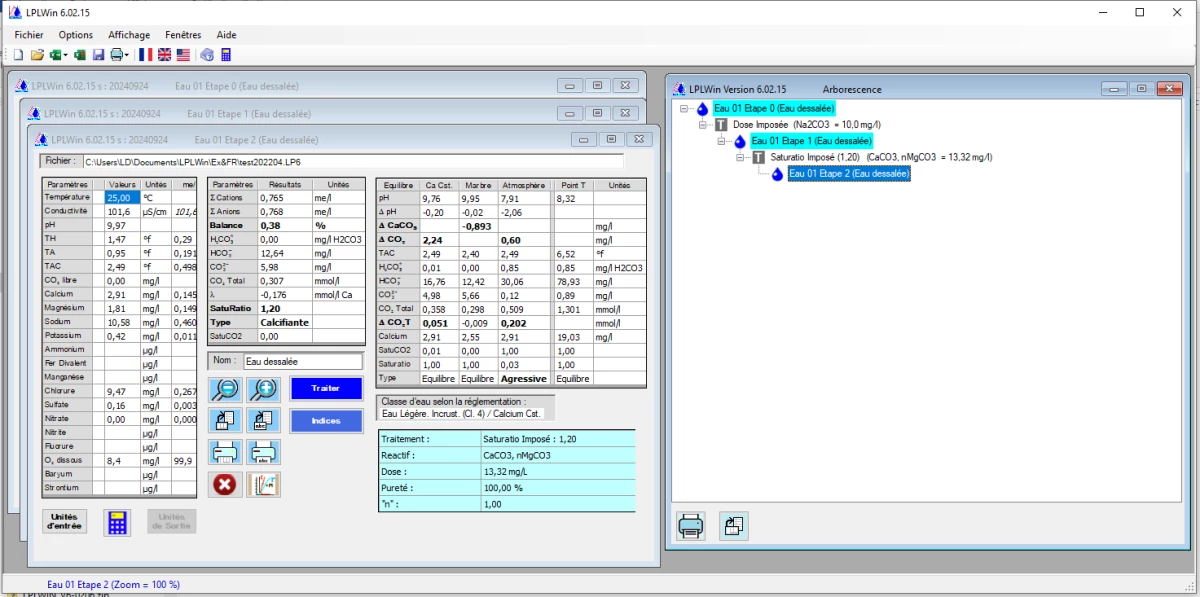The image size is (1200, 597).
Task: Maximize the Eau 01 Etape 2 window
Action: [611, 140]
